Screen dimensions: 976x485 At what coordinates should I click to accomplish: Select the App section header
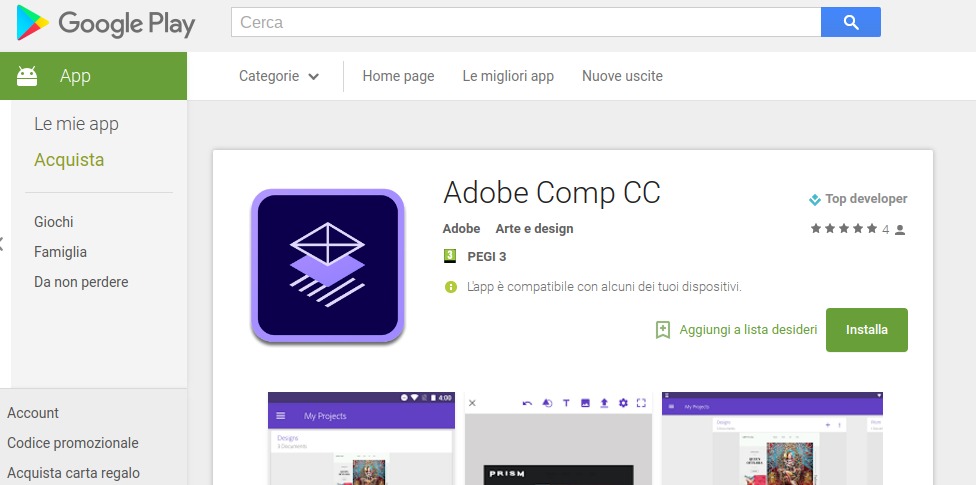[93, 76]
